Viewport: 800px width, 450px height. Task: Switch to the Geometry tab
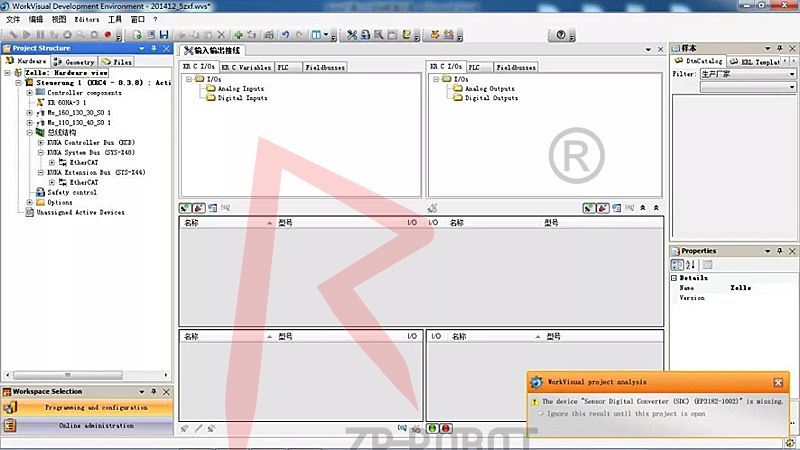click(72, 62)
